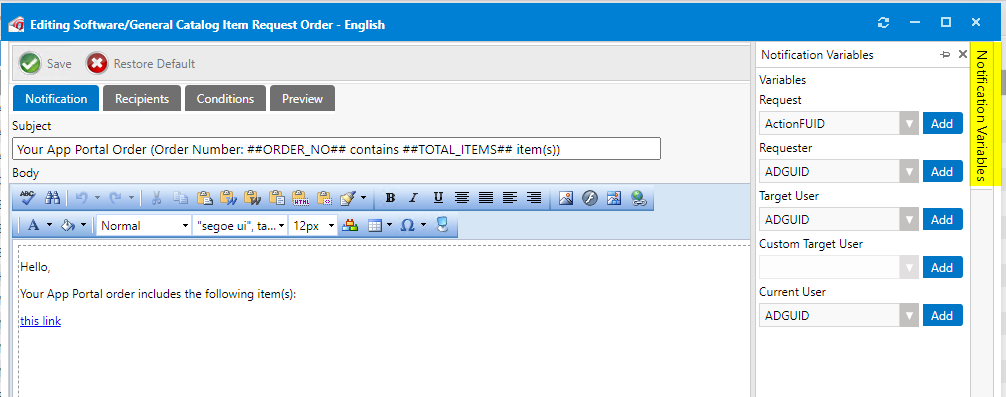This screenshot has height=397, width=1006.
Task: Click the 'Your App Portal order includes' line
Action: (x=157, y=294)
